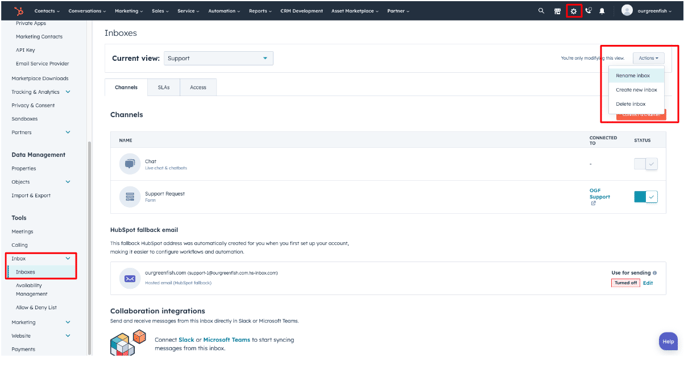Open Meetings under Tools
Image resolution: width=688 pixels, height=365 pixels.
(x=22, y=232)
